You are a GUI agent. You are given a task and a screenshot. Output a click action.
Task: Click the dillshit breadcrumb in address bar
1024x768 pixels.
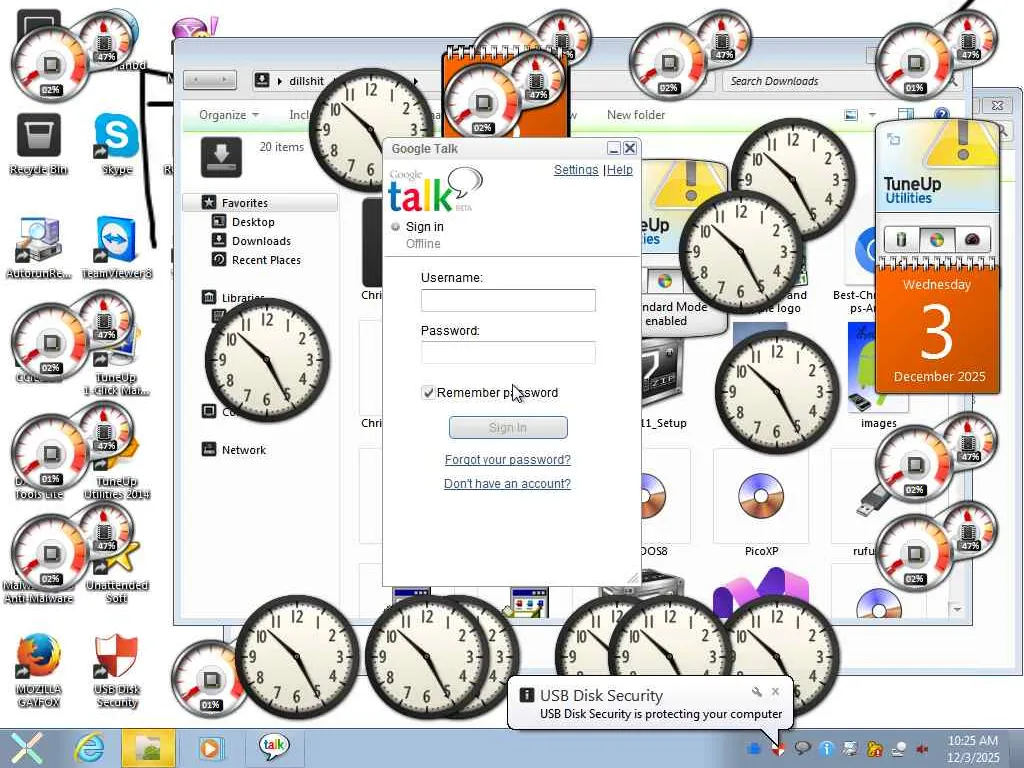coord(306,81)
